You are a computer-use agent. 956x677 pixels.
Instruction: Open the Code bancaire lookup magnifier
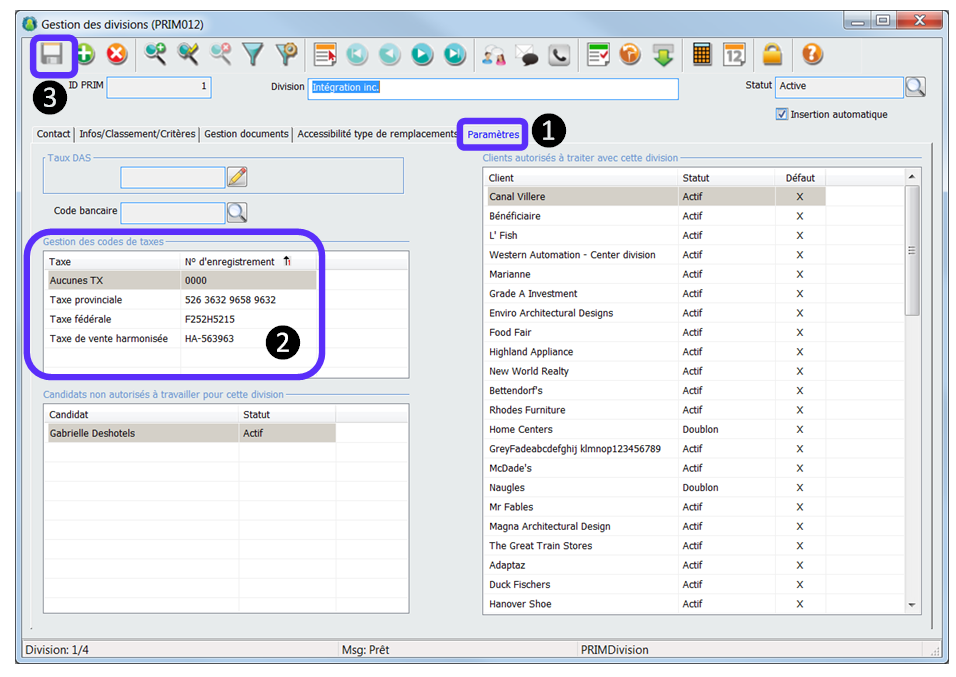pos(236,212)
